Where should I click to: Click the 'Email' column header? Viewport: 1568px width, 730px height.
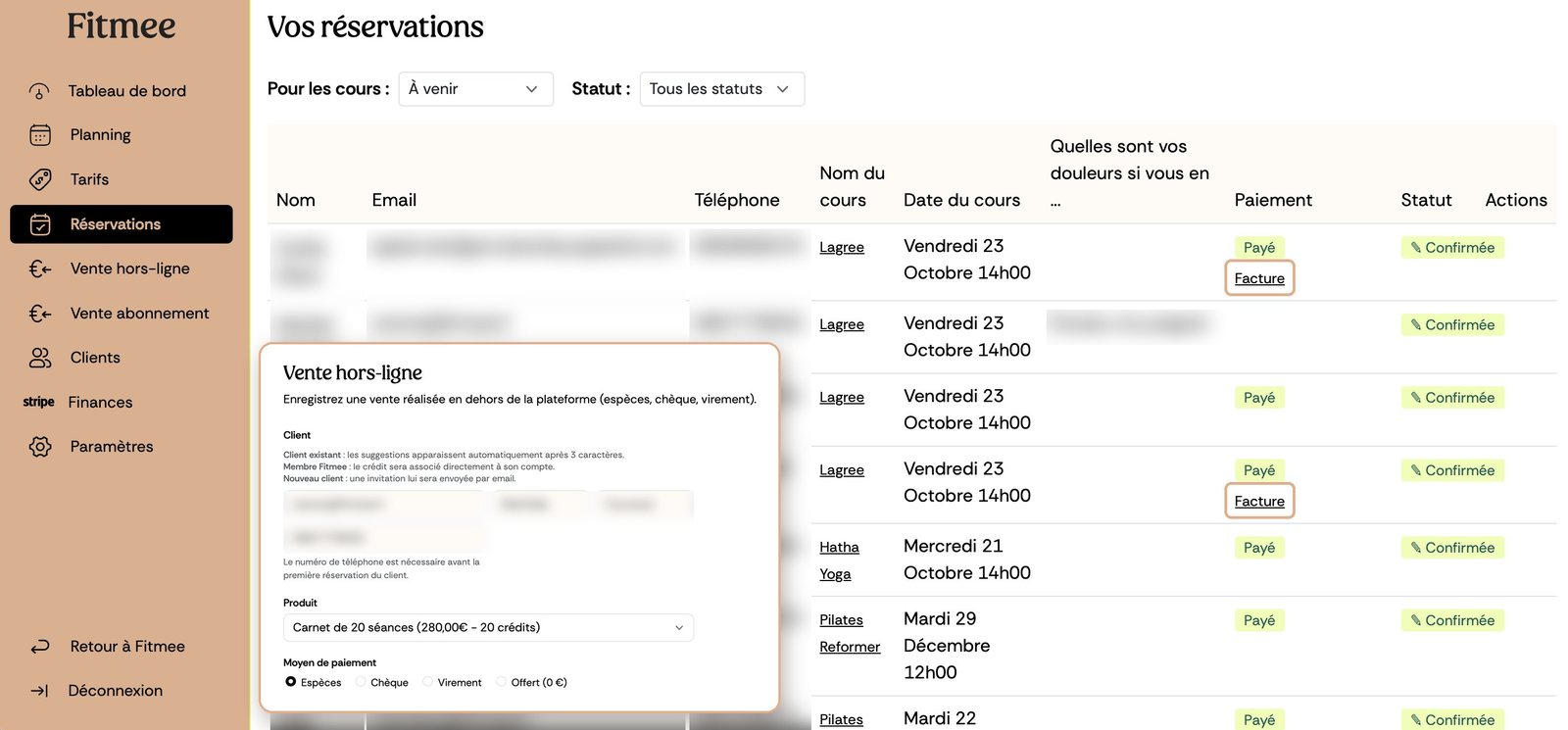(x=394, y=200)
